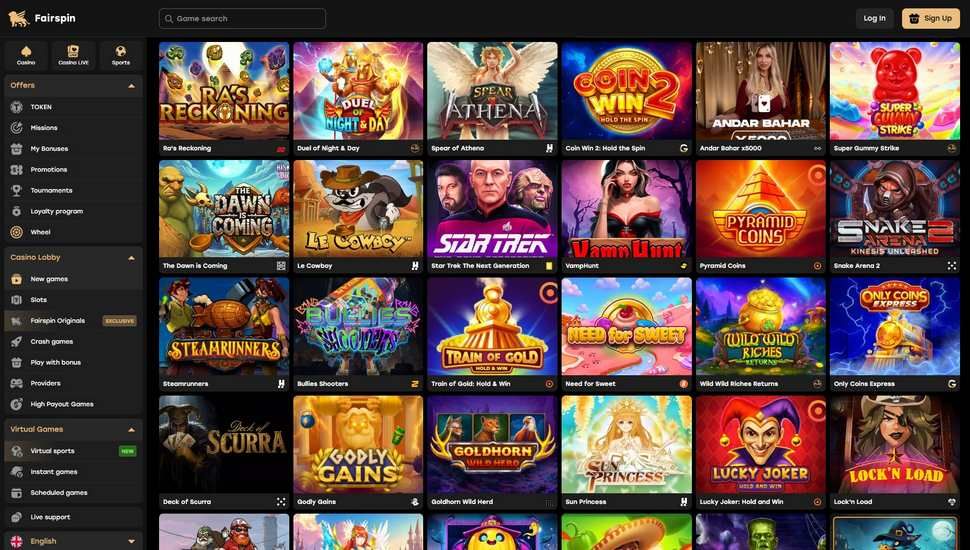Open the Casino LIVE icon
This screenshot has width=970, height=550.
pyautogui.click(x=73, y=51)
